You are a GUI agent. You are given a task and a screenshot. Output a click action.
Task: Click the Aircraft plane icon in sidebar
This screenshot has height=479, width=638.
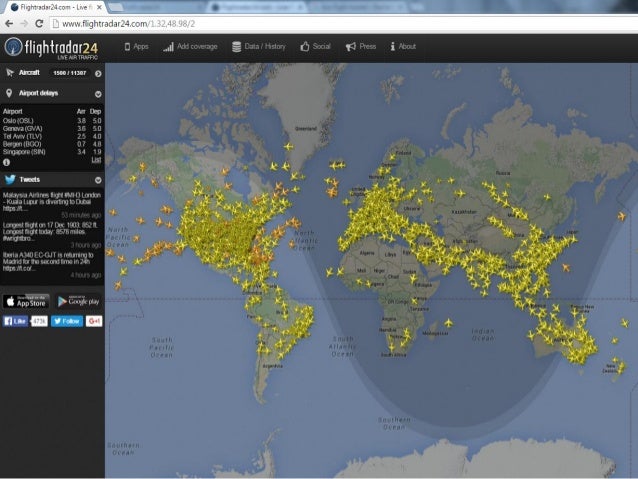click(x=10, y=73)
